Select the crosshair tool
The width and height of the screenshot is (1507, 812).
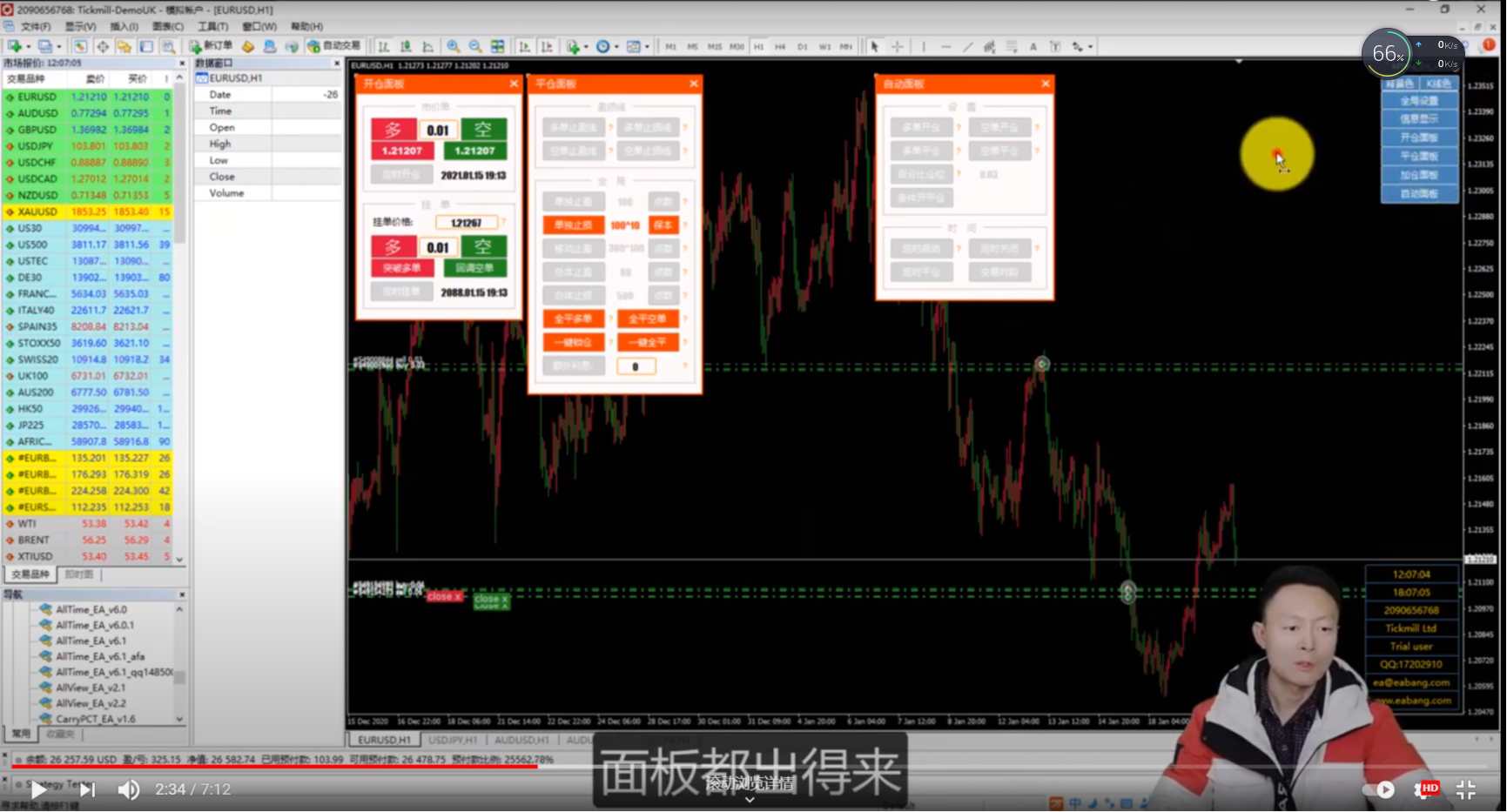click(x=897, y=46)
